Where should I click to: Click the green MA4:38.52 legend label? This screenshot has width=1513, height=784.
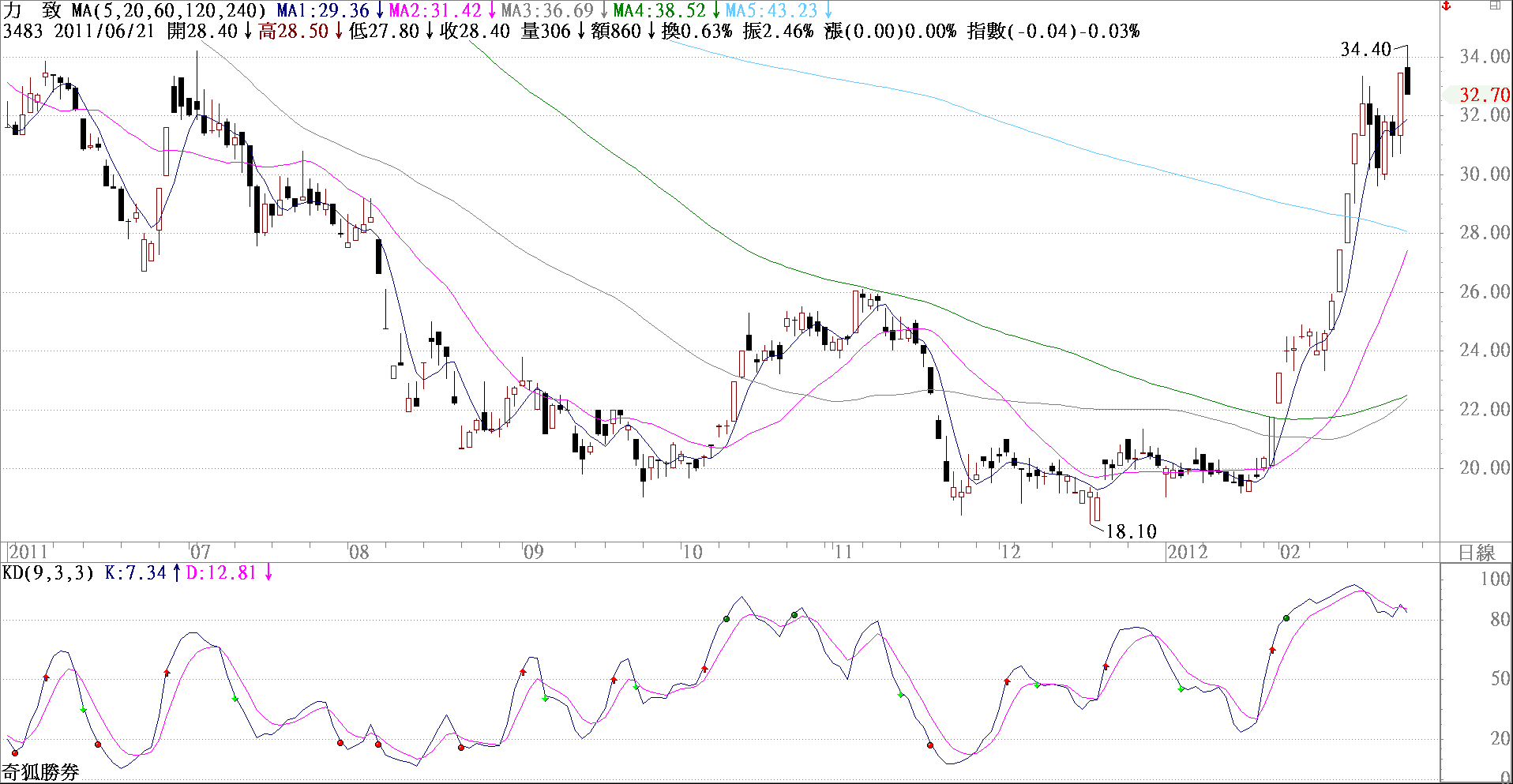click(659, 10)
